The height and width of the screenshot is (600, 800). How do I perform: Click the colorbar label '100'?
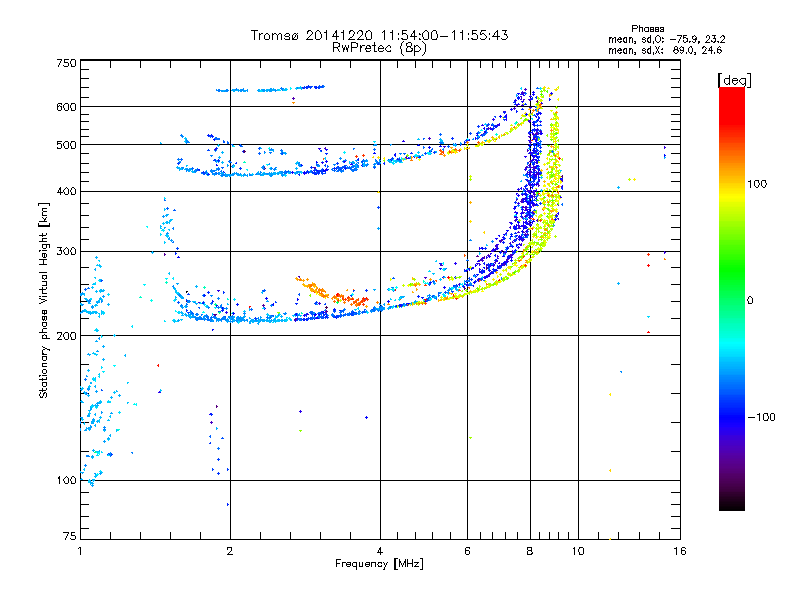pos(757,184)
